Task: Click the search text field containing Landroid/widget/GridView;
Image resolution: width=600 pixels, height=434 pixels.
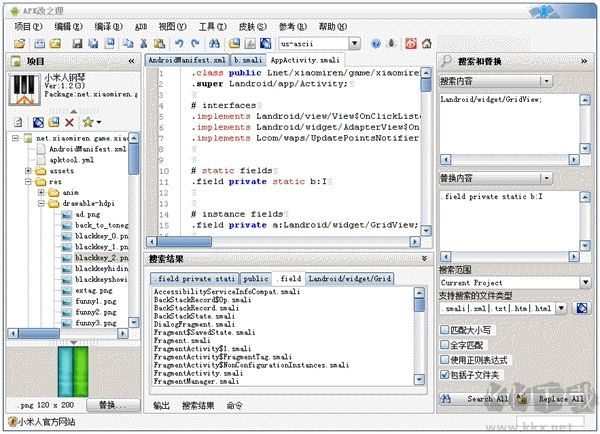Action: (x=509, y=124)
